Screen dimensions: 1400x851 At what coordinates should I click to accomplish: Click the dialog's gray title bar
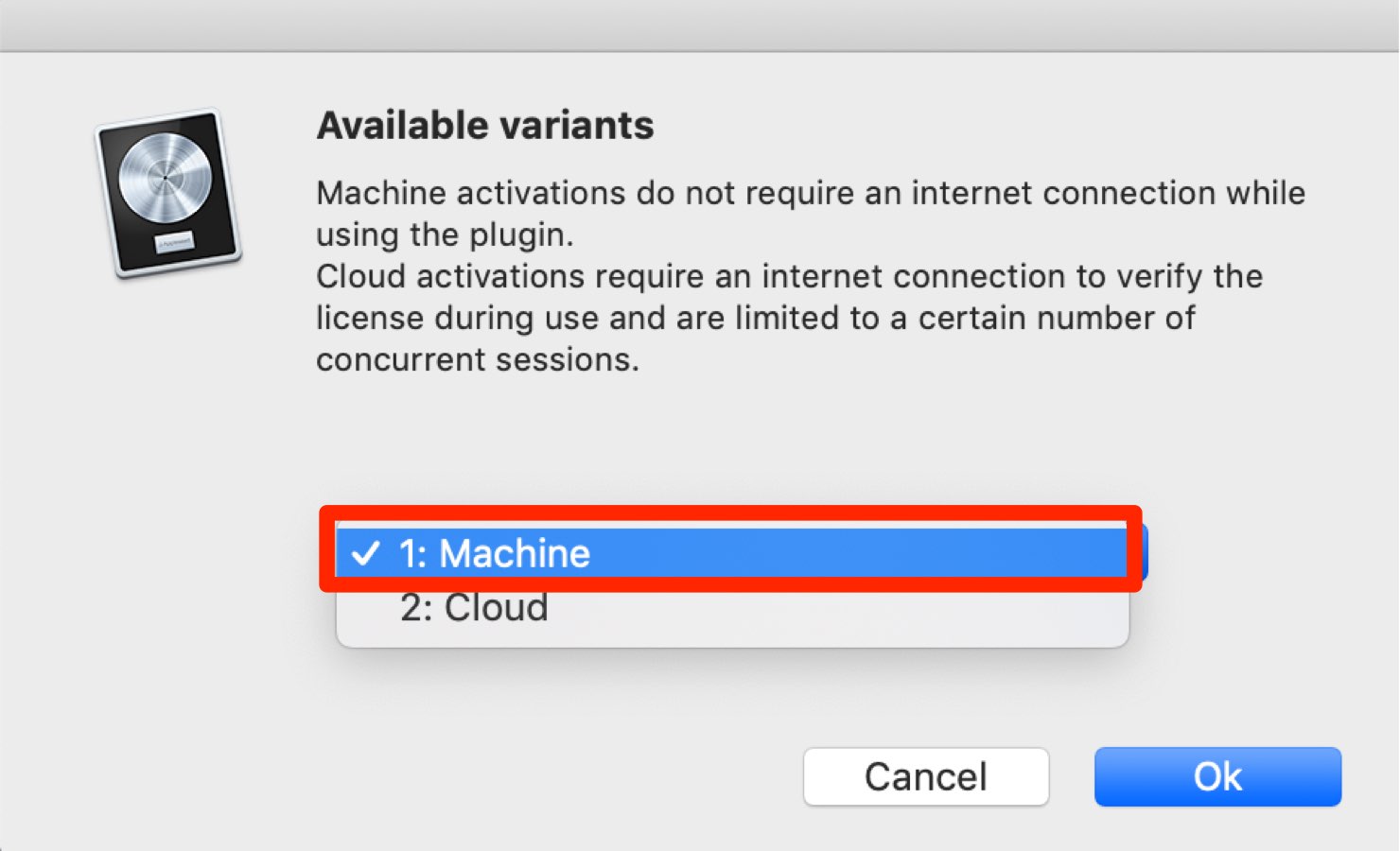700,26
